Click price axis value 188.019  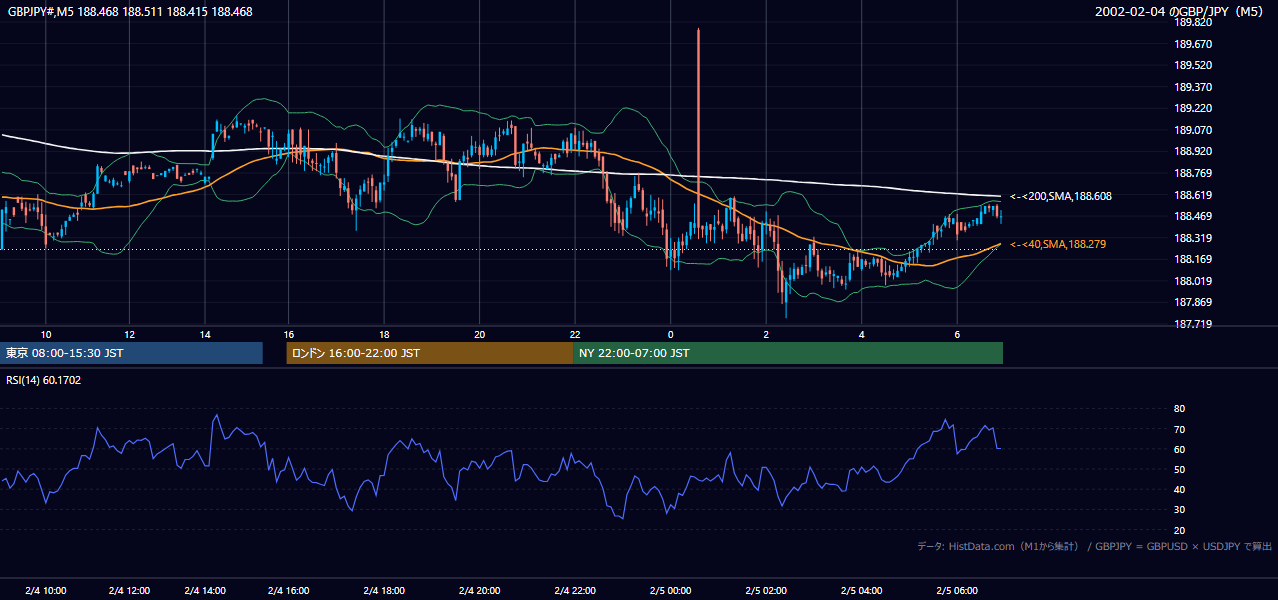coord(1192,282)
